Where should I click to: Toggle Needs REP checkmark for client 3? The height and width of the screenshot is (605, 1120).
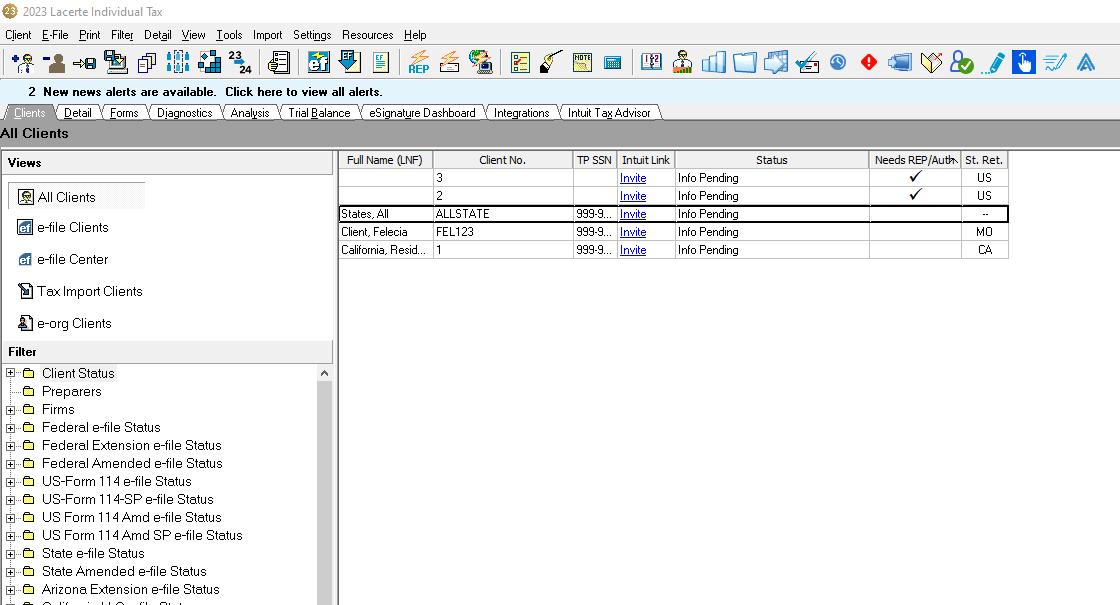click(915, 178)
